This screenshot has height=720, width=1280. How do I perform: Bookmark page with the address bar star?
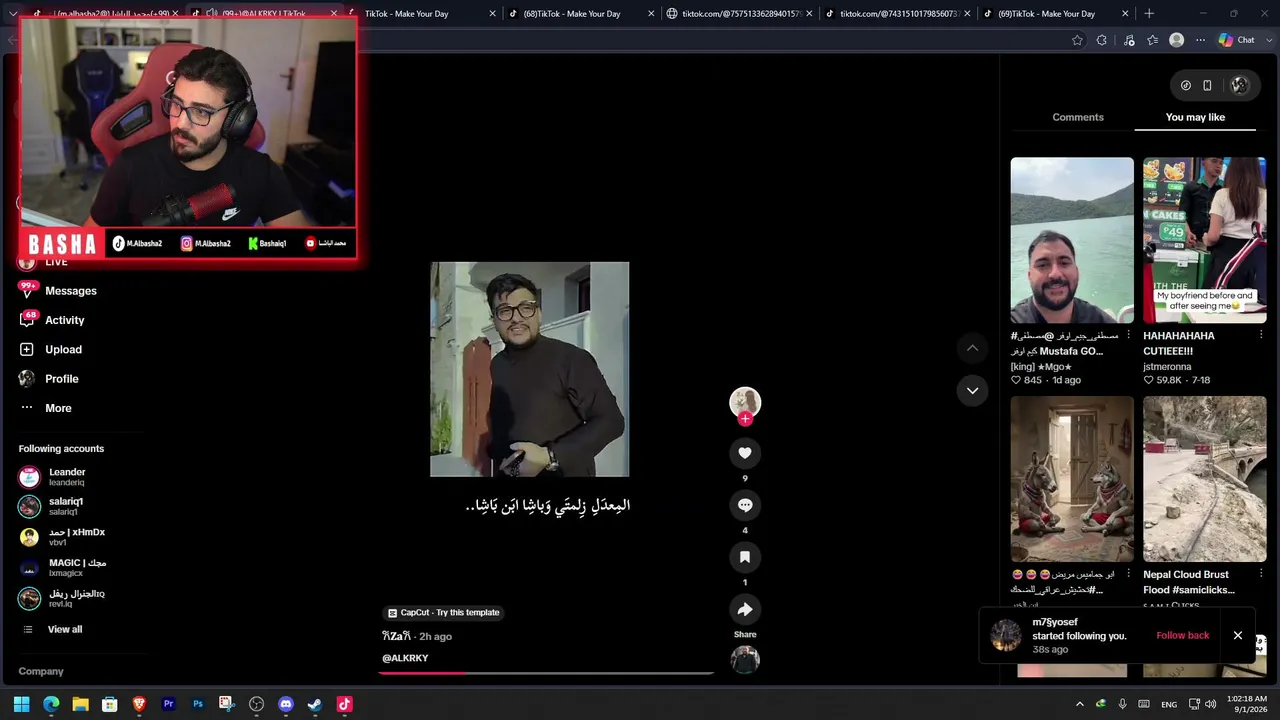tap(1077, 40)
